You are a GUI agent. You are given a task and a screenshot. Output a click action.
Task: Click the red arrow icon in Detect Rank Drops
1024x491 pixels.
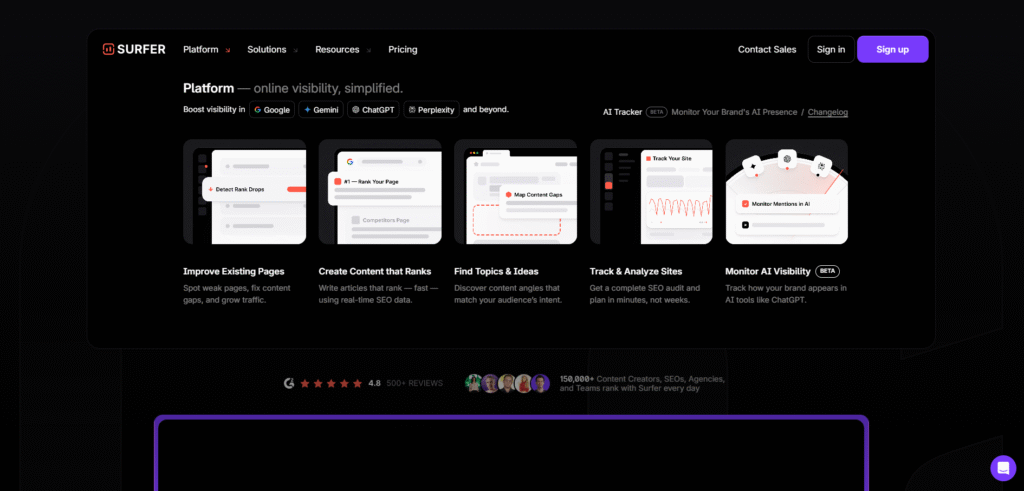click(211, 189)
